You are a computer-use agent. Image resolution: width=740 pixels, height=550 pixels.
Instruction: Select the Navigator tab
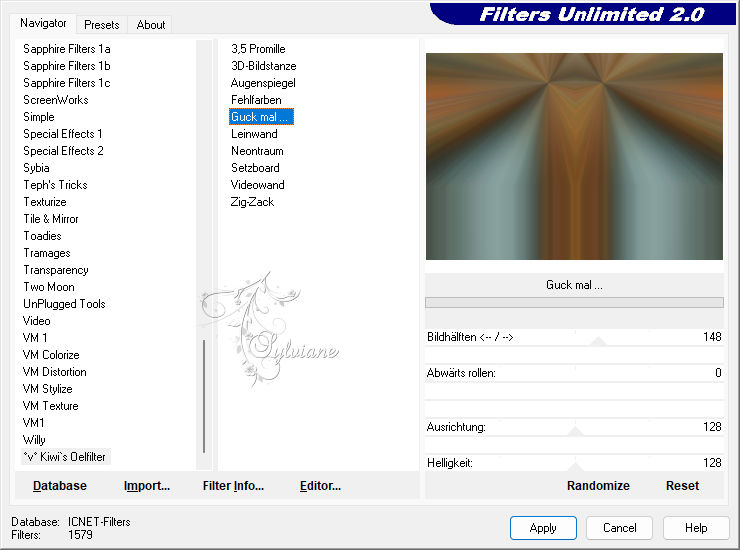43,23
